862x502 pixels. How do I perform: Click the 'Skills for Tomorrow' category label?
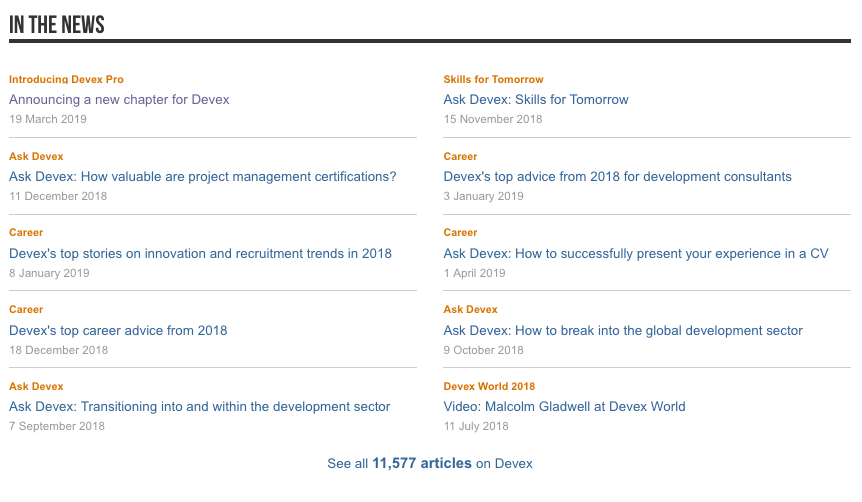(493, 79)
